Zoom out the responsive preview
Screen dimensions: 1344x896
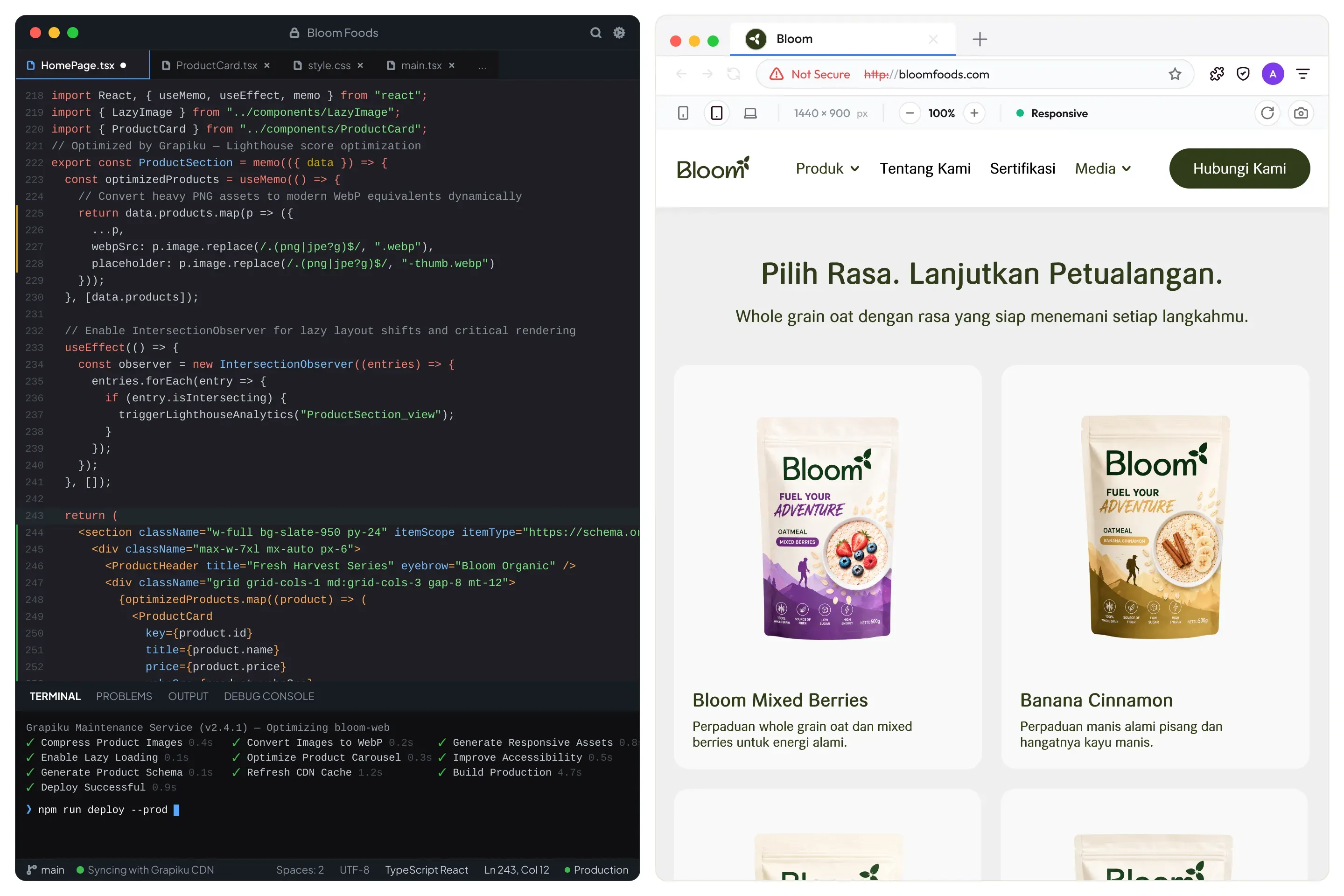(910, 113)
